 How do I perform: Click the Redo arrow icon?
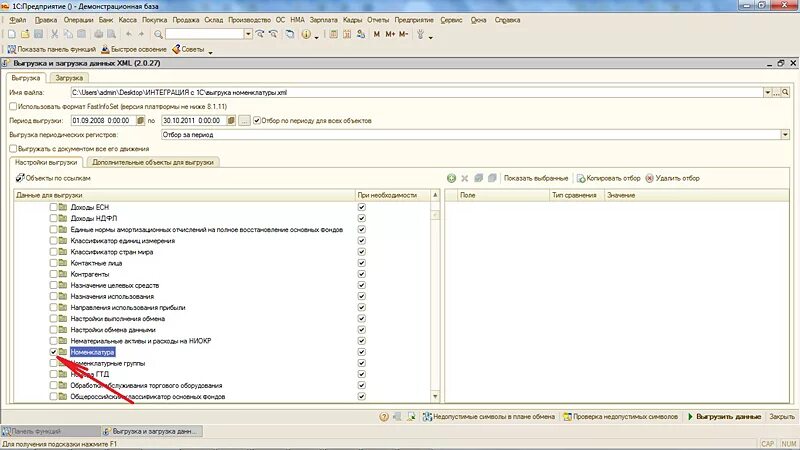[141, 34]
